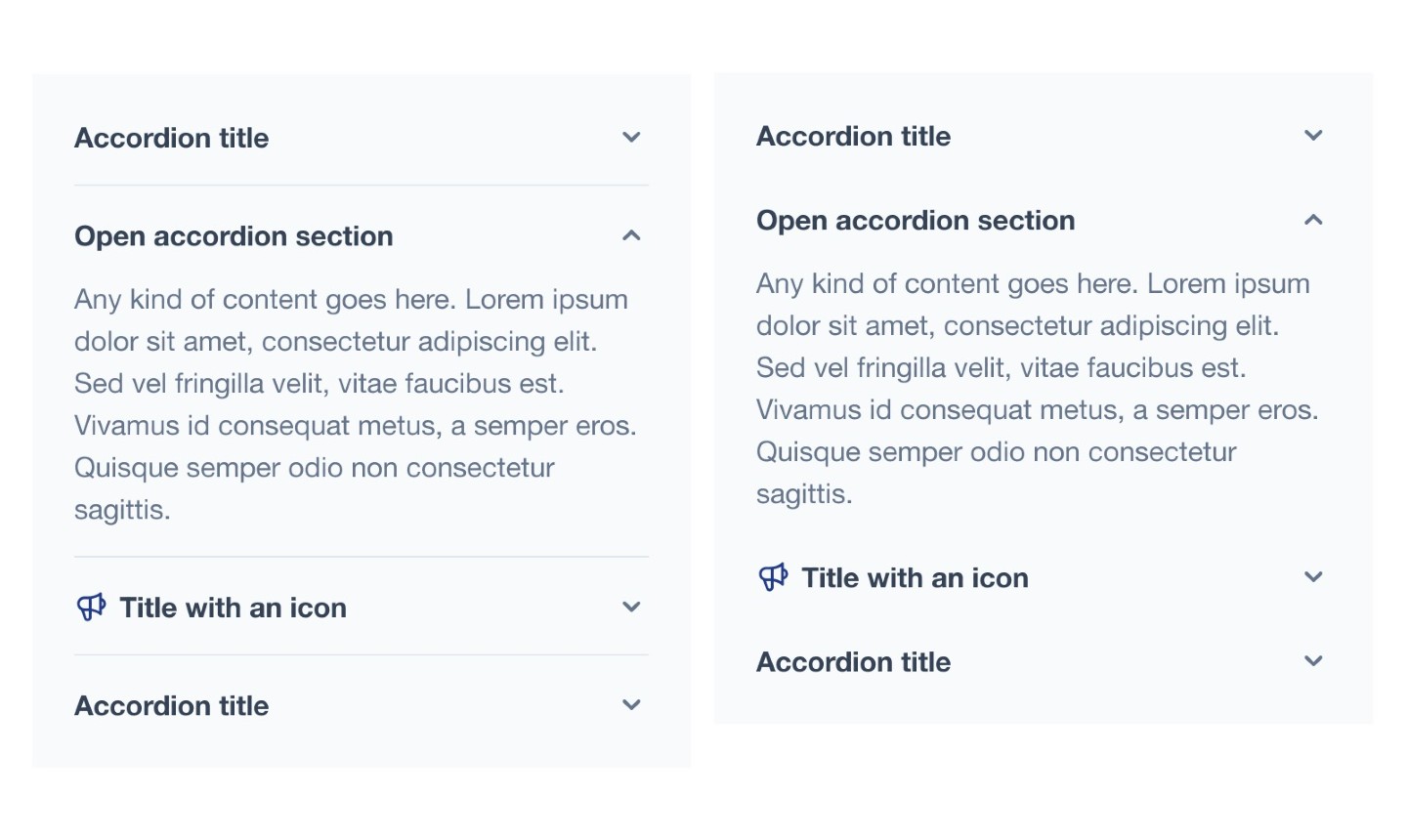
Task: Expand Title with an icon chevron, left panel
Action: [632, 607]
